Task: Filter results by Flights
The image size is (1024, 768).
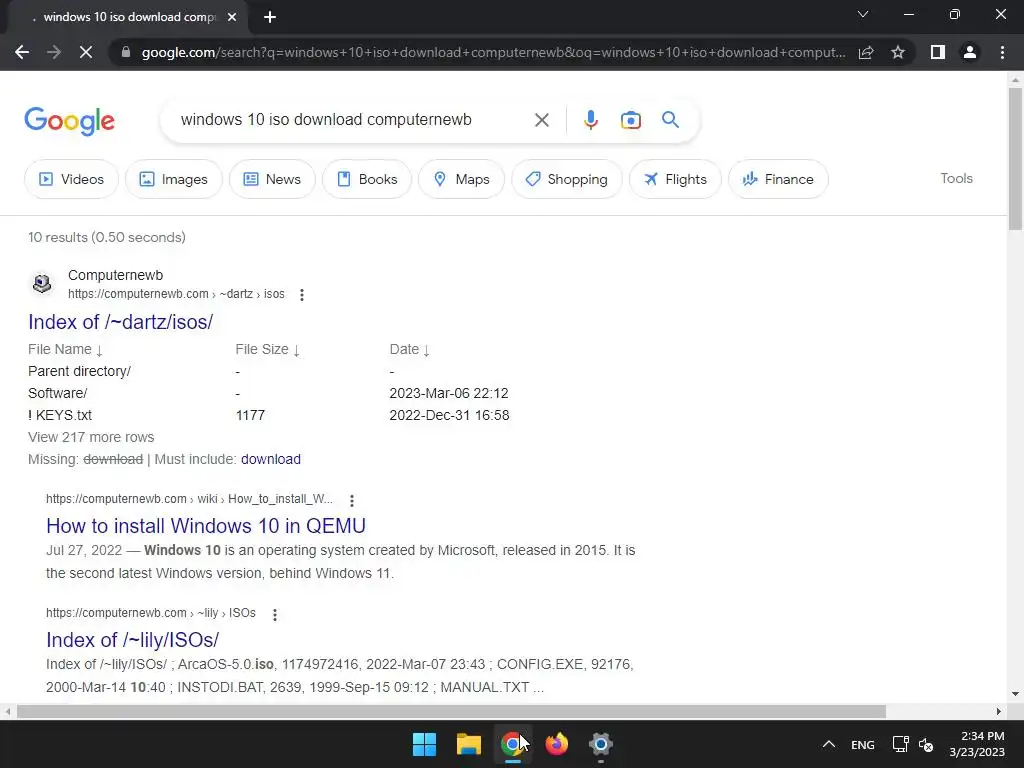Action: [x=675, y=179]
